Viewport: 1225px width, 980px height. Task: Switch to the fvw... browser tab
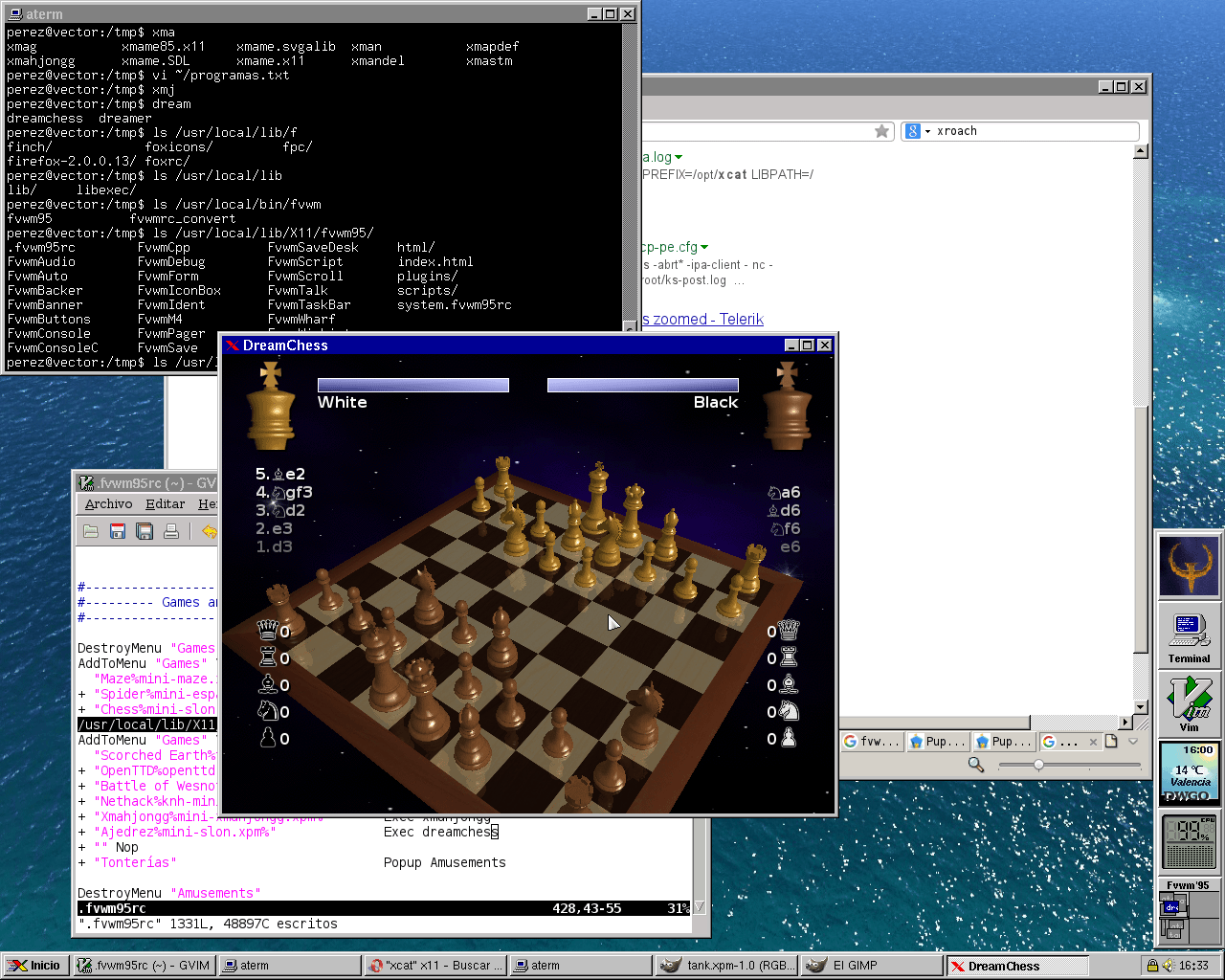pos(872,742)
